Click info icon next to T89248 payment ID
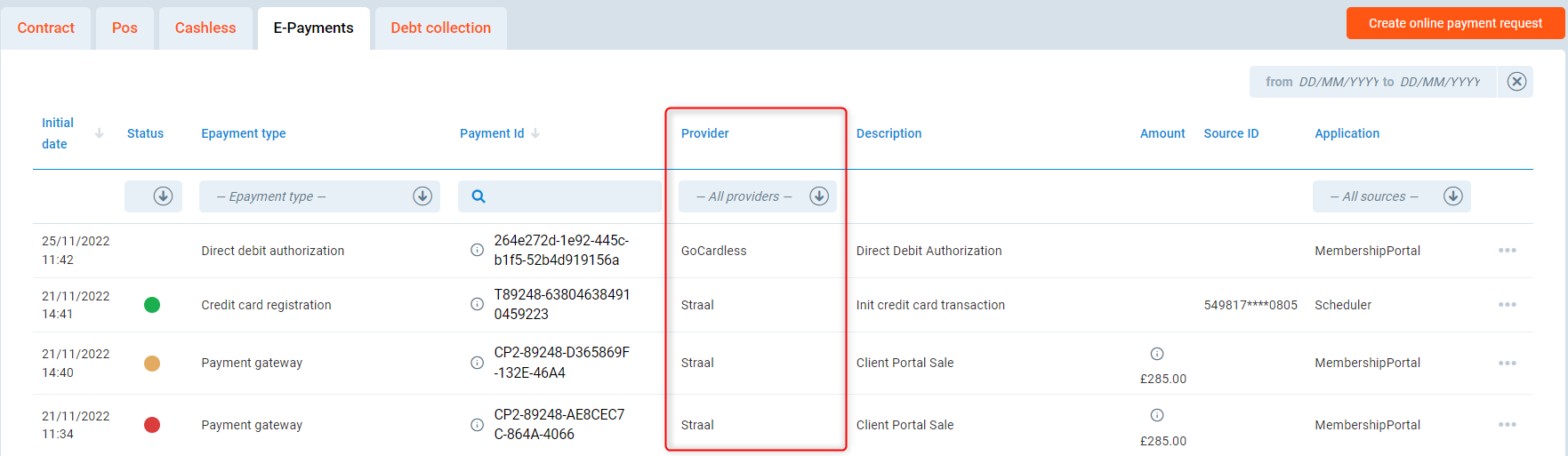The height and width of the screenshot is (456, 1568). click(477, 304)
